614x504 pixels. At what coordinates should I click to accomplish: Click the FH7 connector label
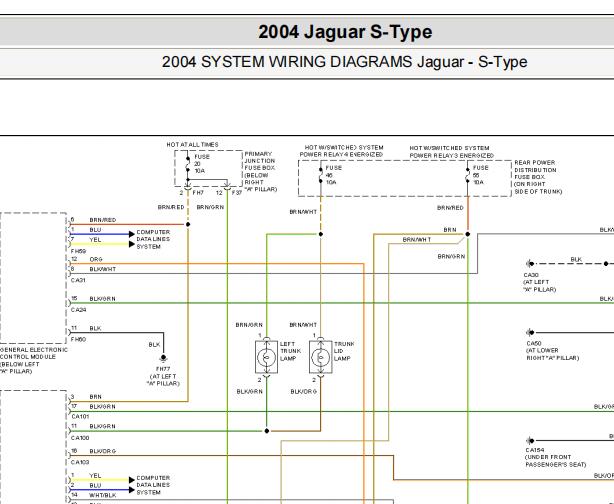(x=198, y=193)
